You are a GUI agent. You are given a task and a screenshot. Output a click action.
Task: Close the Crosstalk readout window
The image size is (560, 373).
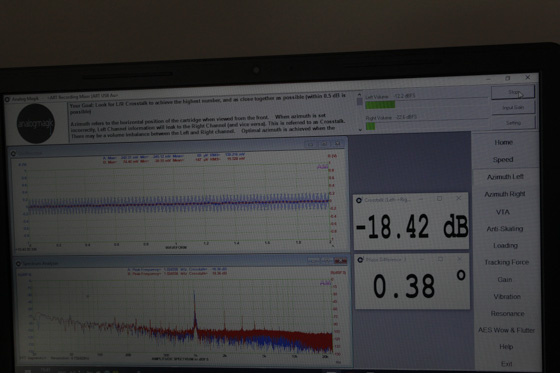coord(459,198)
